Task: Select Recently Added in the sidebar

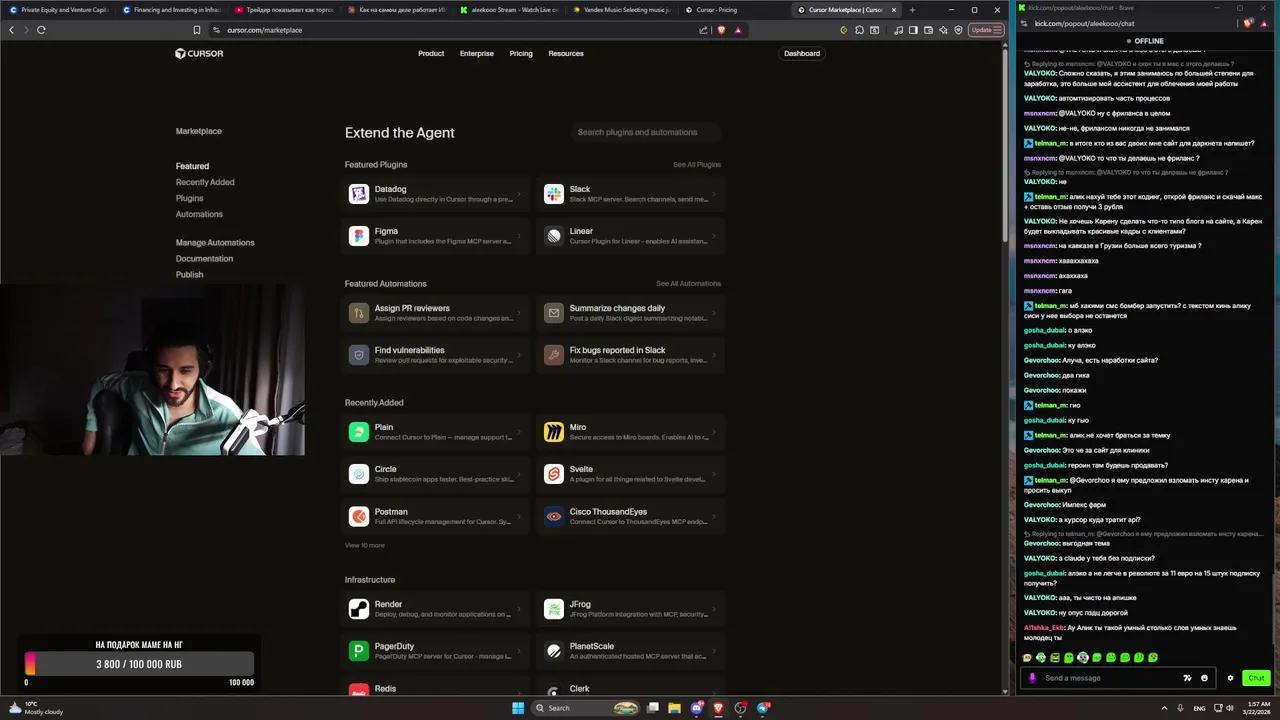Action: coord(205,182)
